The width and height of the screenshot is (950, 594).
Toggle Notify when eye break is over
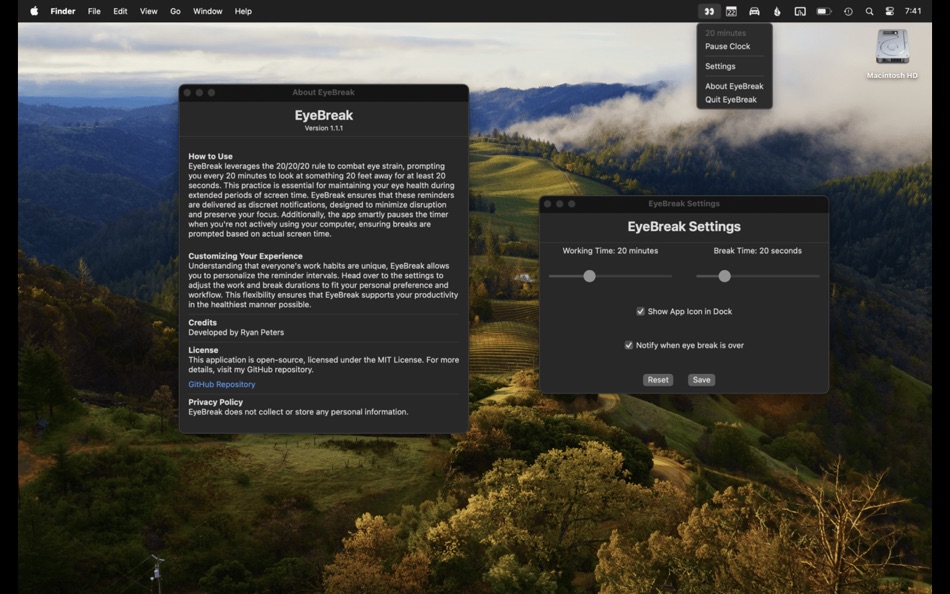(x=629, y=345)
